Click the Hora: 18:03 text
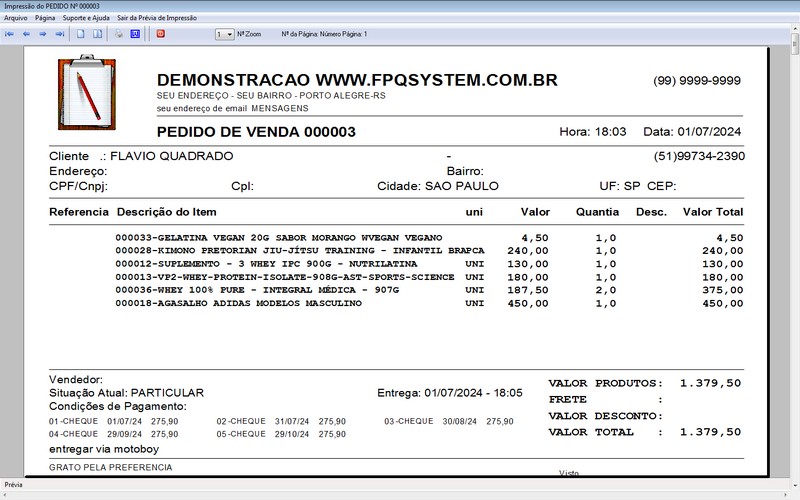 pos(593,132)
